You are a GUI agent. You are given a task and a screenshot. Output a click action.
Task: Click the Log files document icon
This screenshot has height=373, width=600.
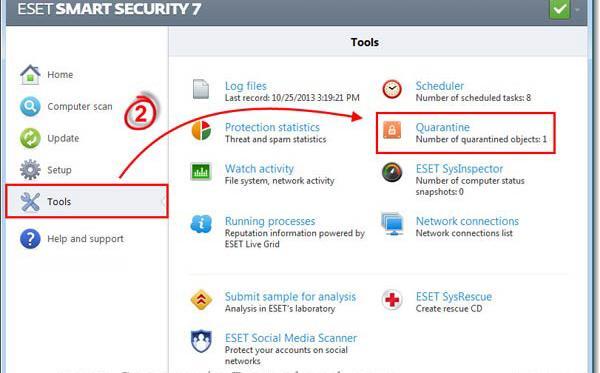pyautogui.click(x=201, y=89)
